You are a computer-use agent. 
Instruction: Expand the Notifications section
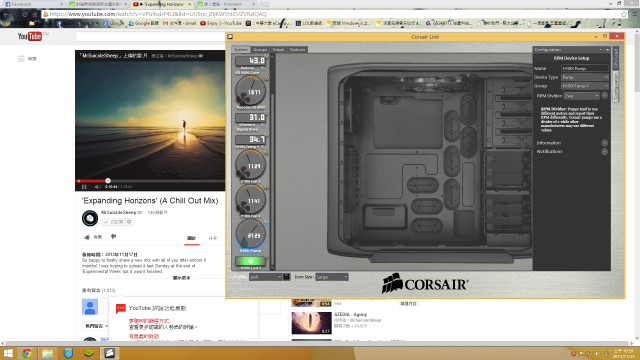point(604,151)
